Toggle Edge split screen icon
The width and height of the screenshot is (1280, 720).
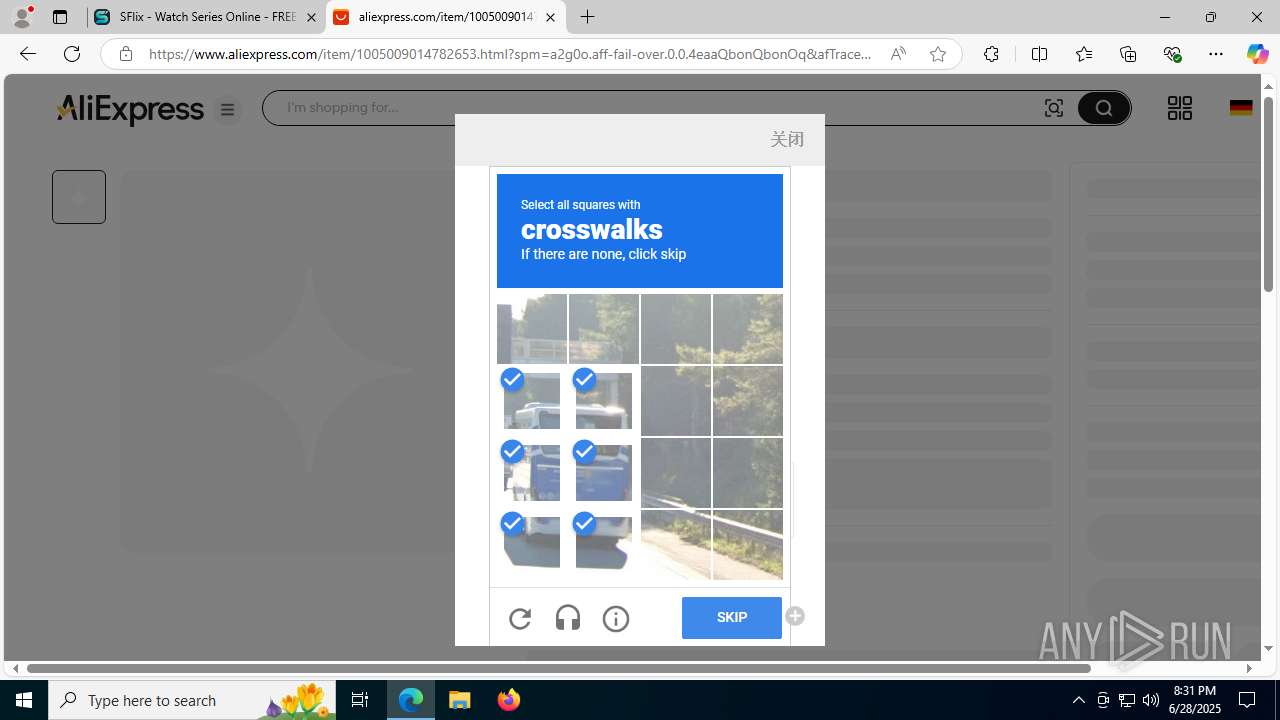click(1039, 54)
